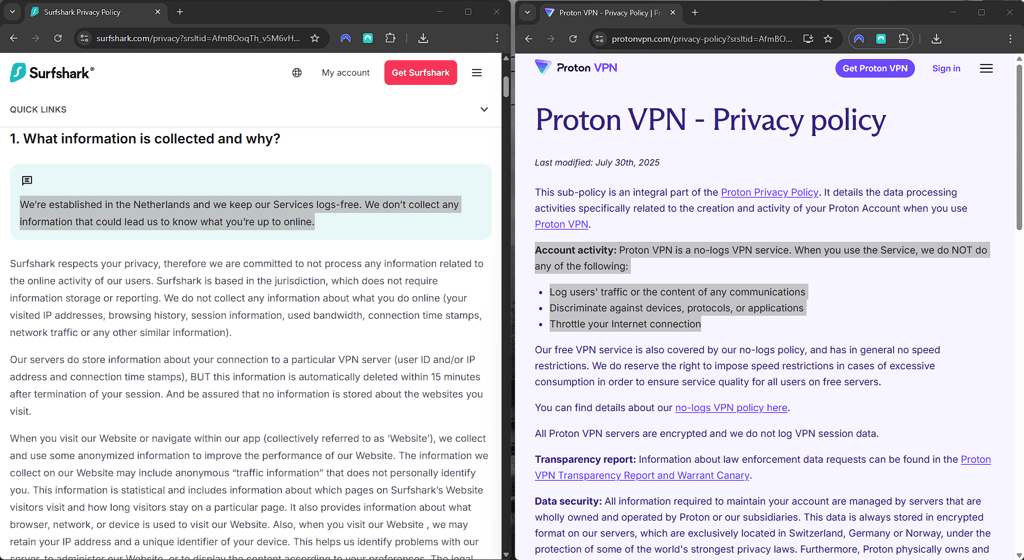Open Chrome three-dot menu in Surfshark window

pos(497,39)
